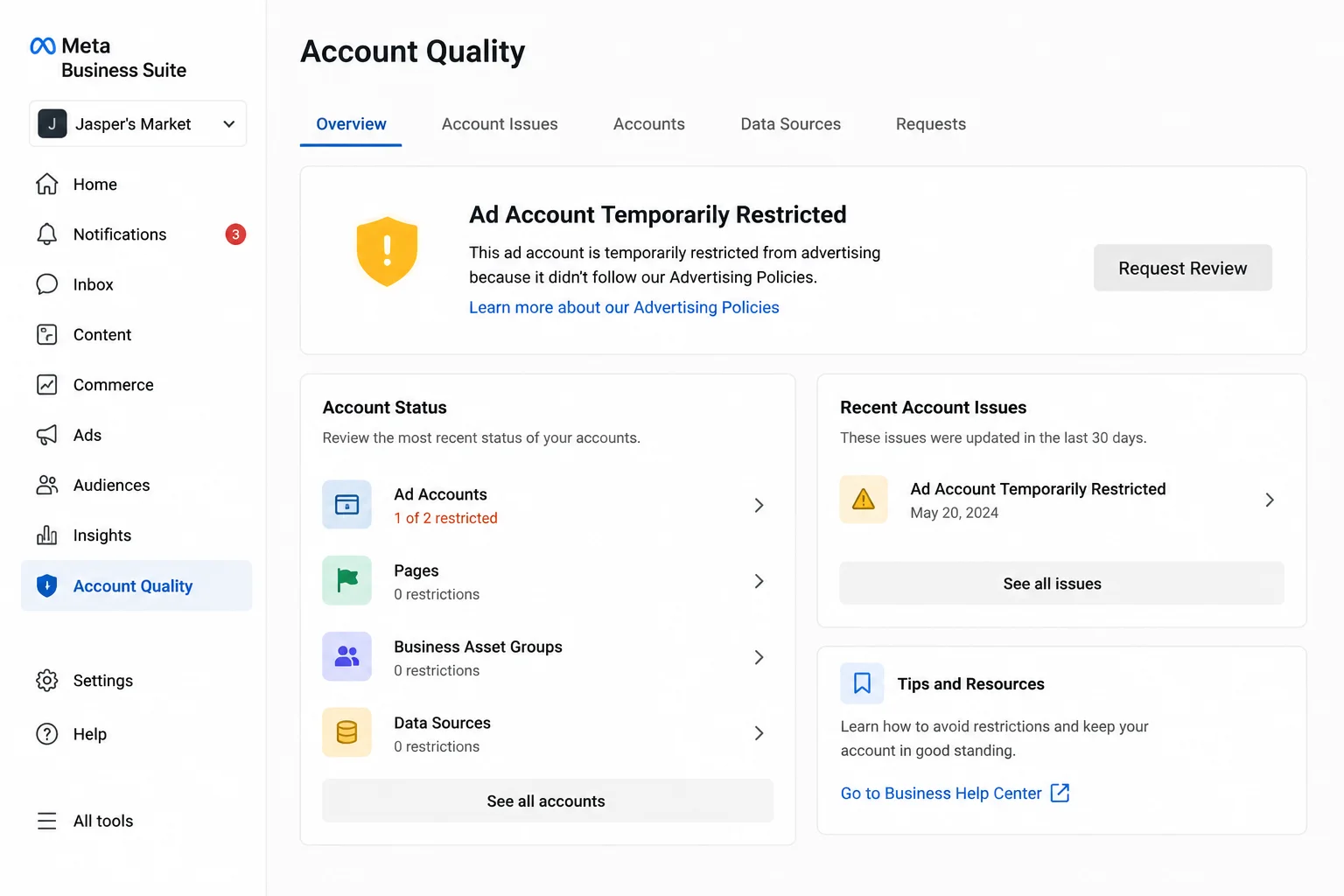The width and height of the screenshot is (1344, 896).
Task: Go to Home in the sidebar
Action: (x=136, y=184)
